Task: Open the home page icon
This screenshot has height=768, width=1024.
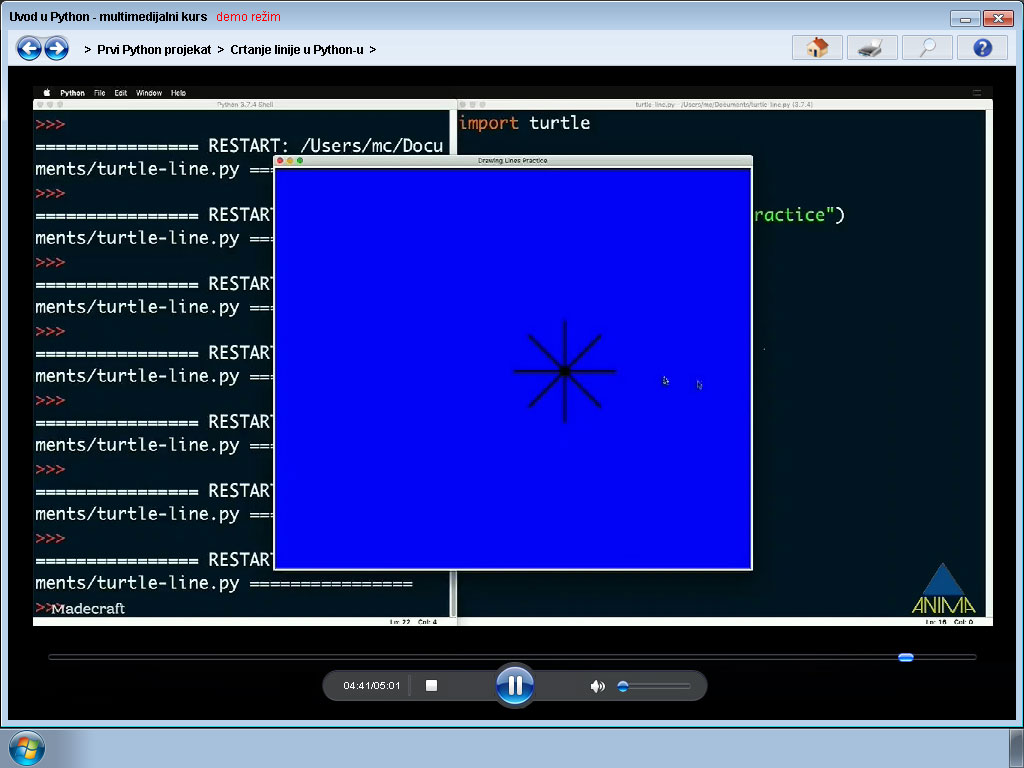Action: (x=817, y=48)
